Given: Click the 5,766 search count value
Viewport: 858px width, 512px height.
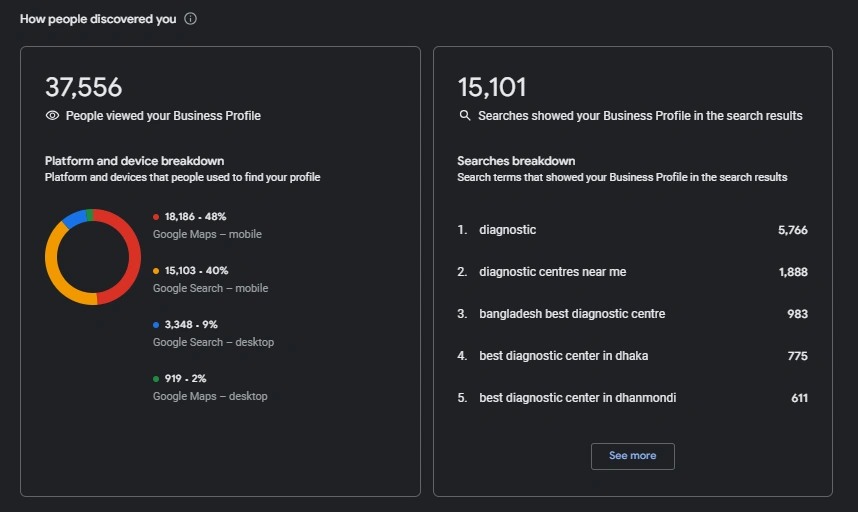Looking at the screenshot, I should click(x=793, y=230).
